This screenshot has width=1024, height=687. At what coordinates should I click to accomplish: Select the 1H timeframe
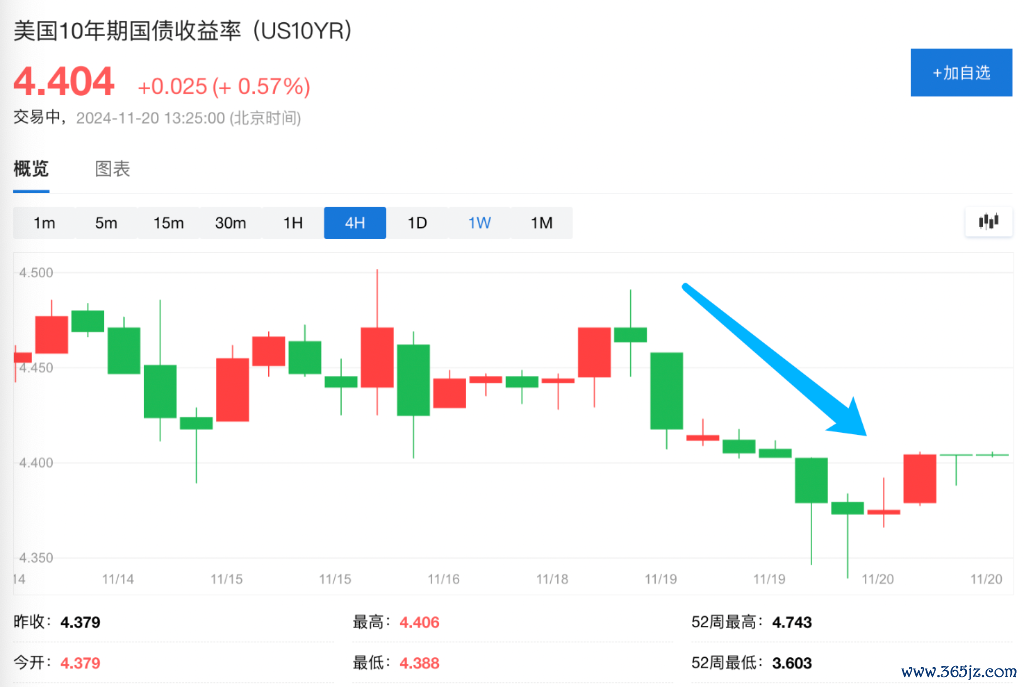coord(293,223)
